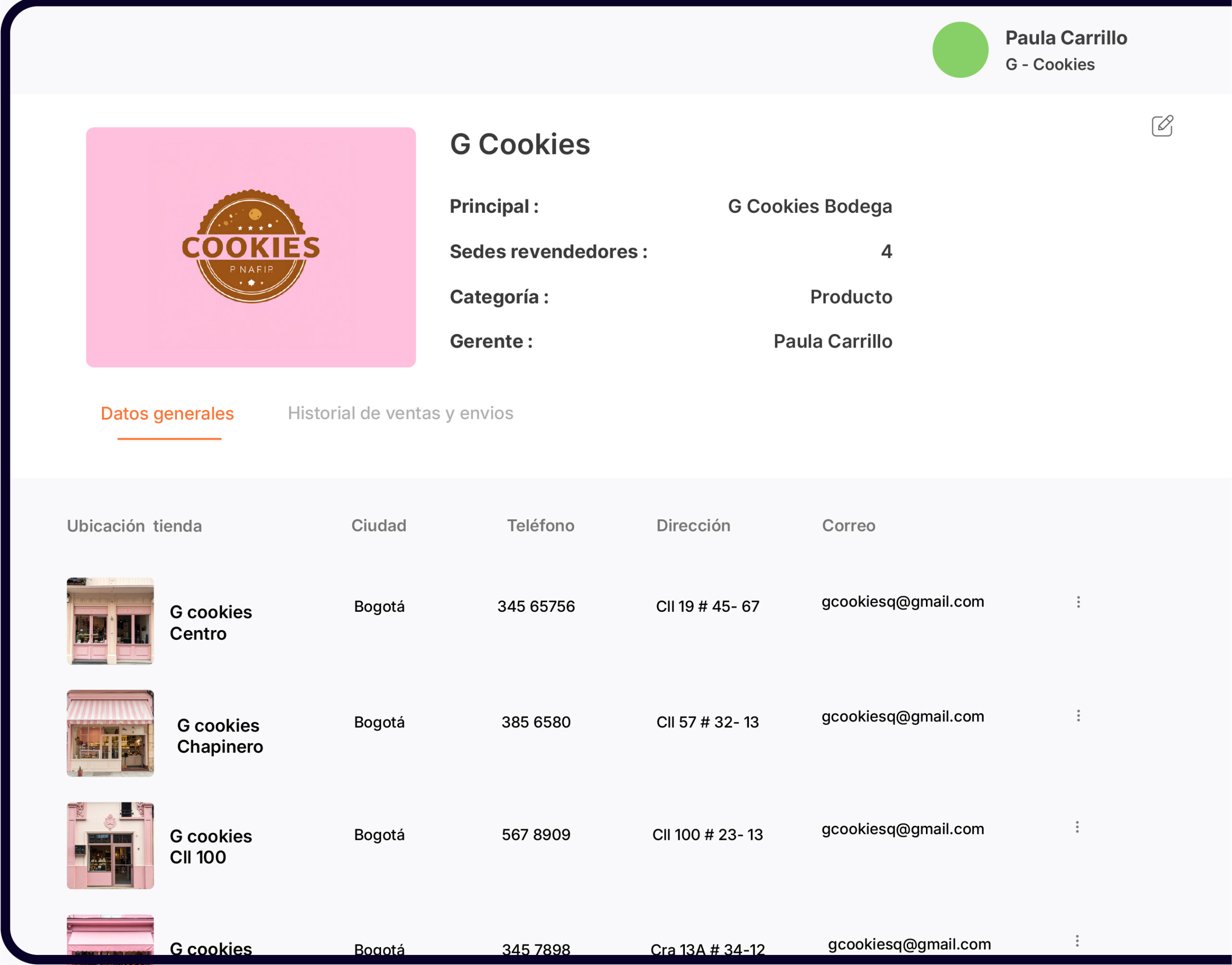Viewport: 1232px width, 965px height.
Task: Click the G cookies Centro store name
Action: click(x=211, y=623)
